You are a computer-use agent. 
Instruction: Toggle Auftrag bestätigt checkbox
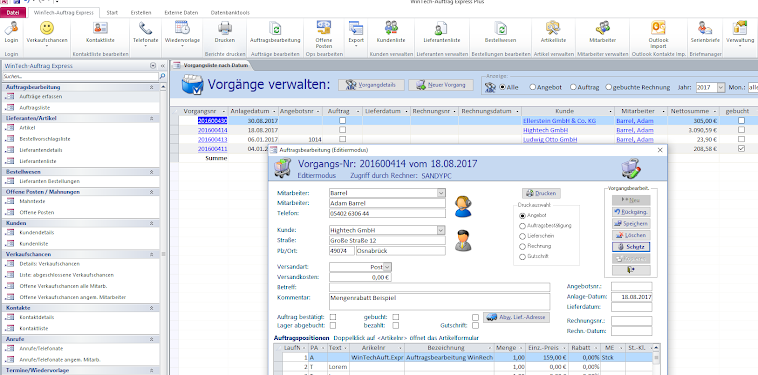point(333,317)
